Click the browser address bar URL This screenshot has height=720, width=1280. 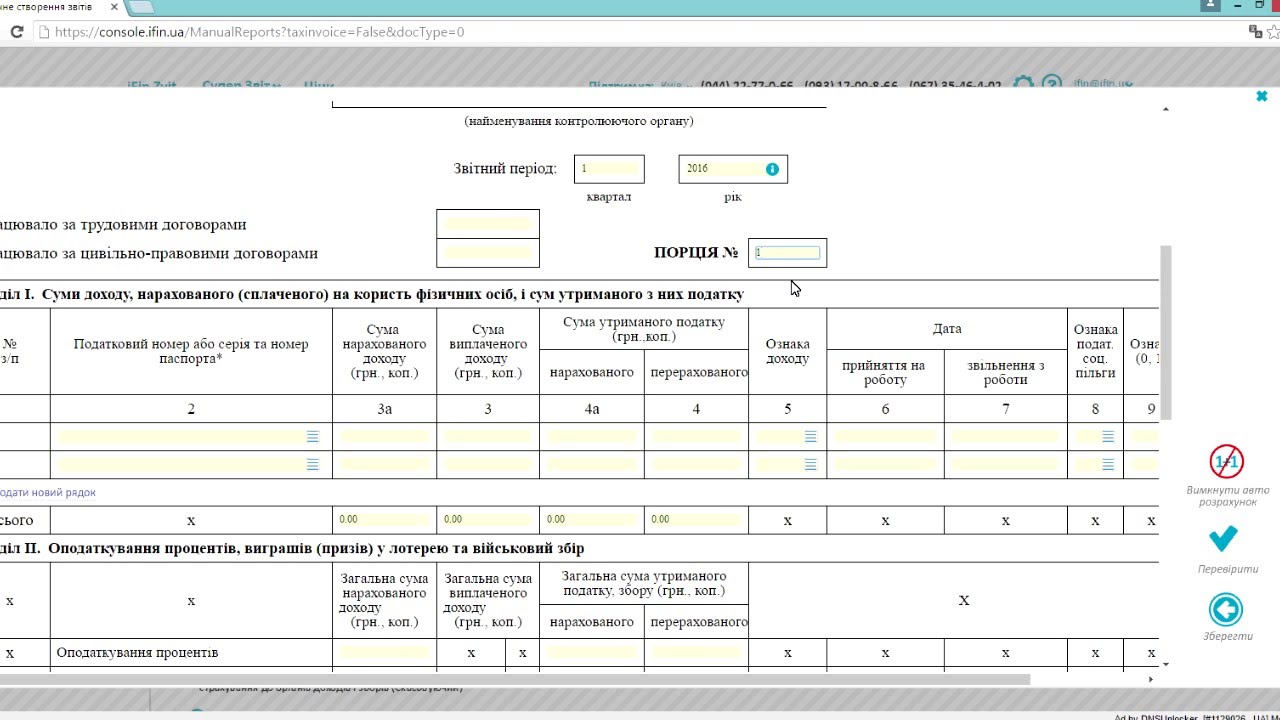tap(260, 32)
